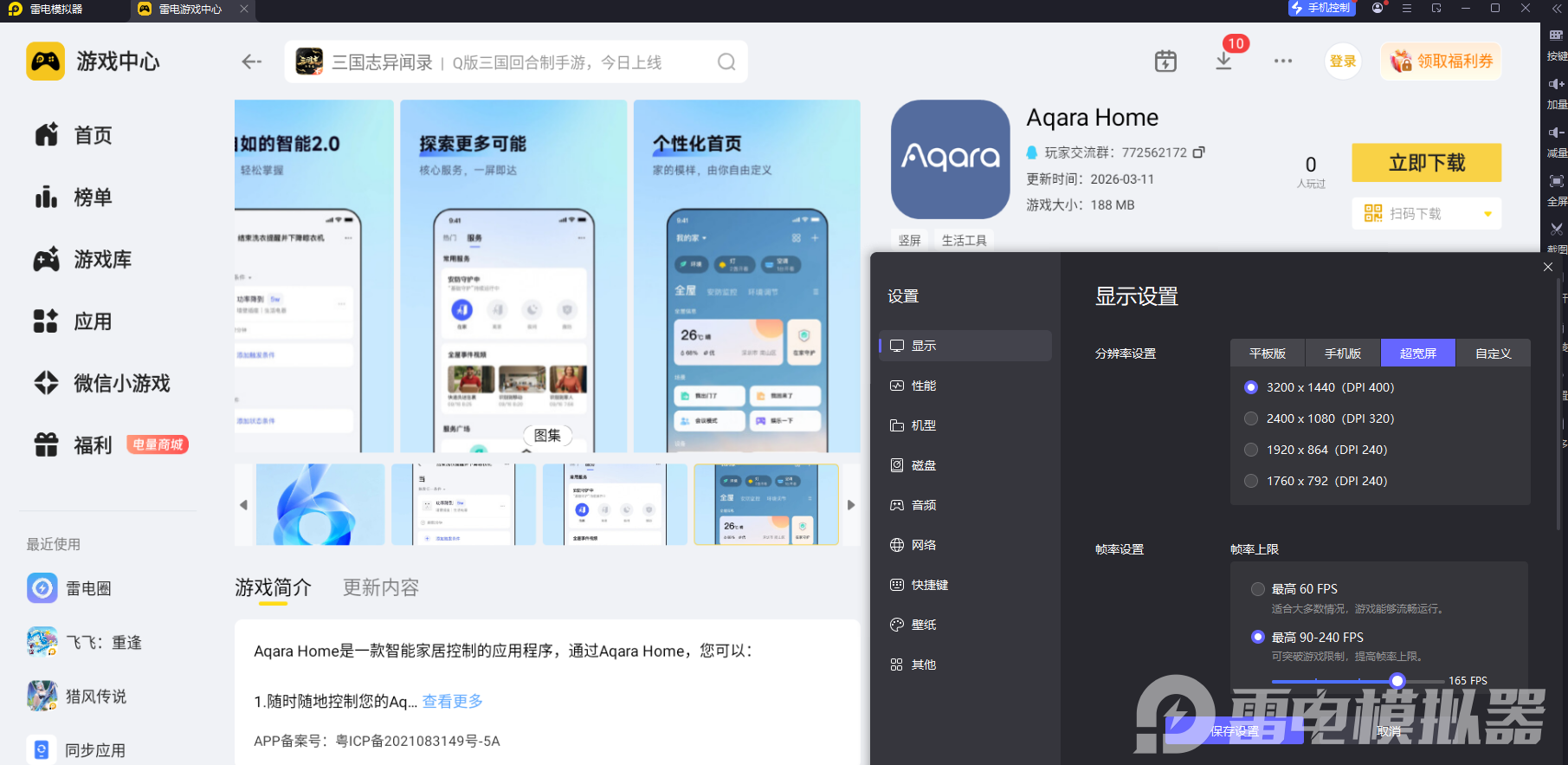Open 性能 performance settings
The image size is (1568, 765).
(x=965, y=386)
